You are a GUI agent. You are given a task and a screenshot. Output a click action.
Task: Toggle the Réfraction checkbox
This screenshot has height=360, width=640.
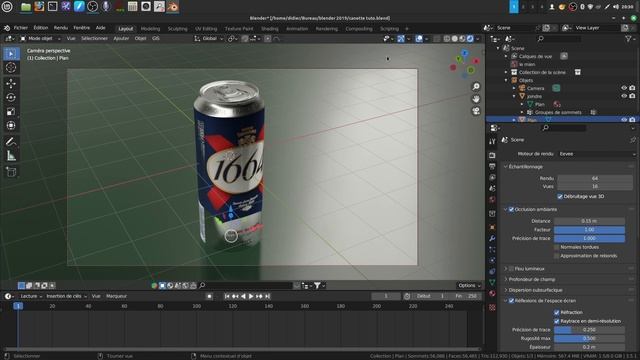click(556, 312)
